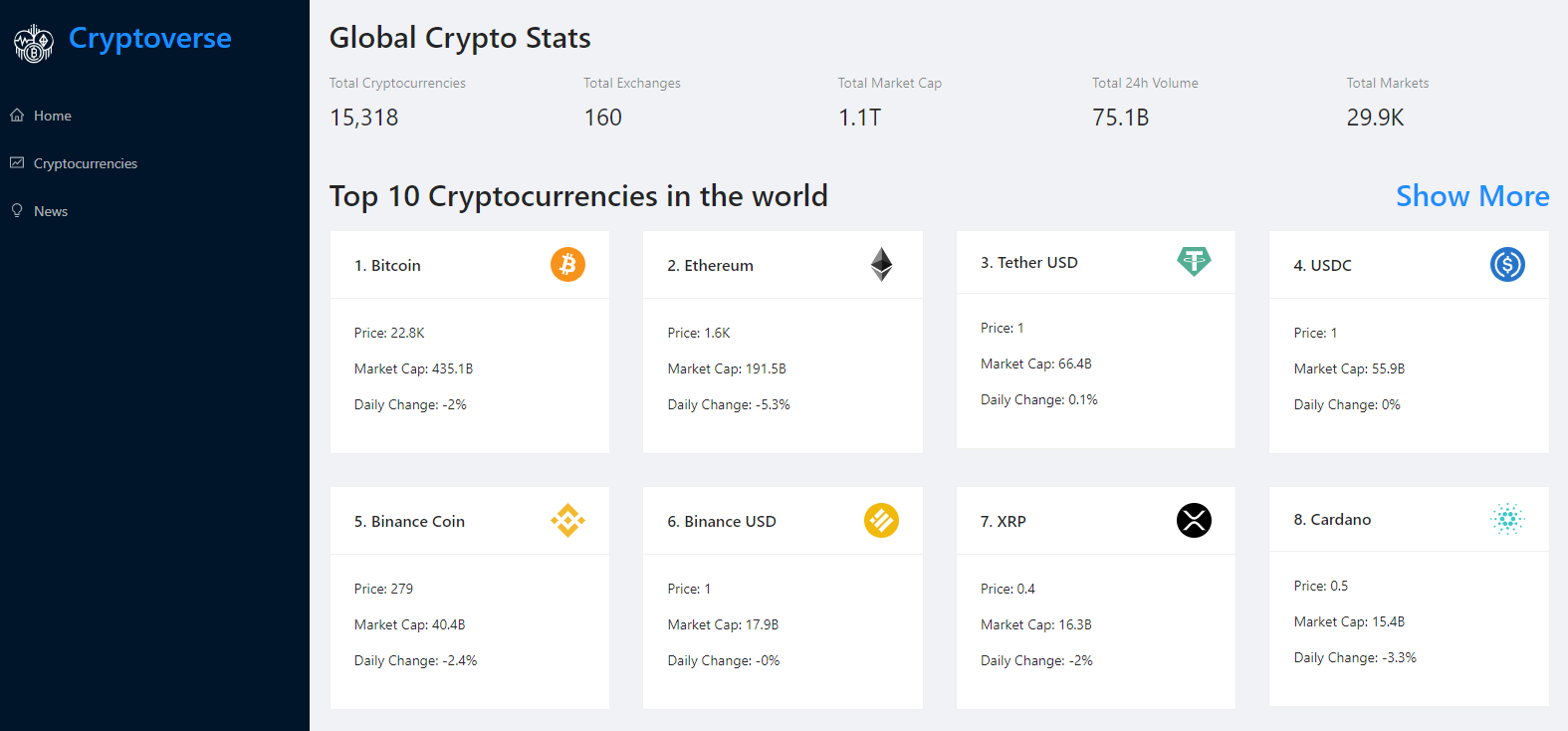This screenshot has height=731, width=1568.
Task: Click USDC's Daily Change: 0% text
Action: [x=1347, y=405]
